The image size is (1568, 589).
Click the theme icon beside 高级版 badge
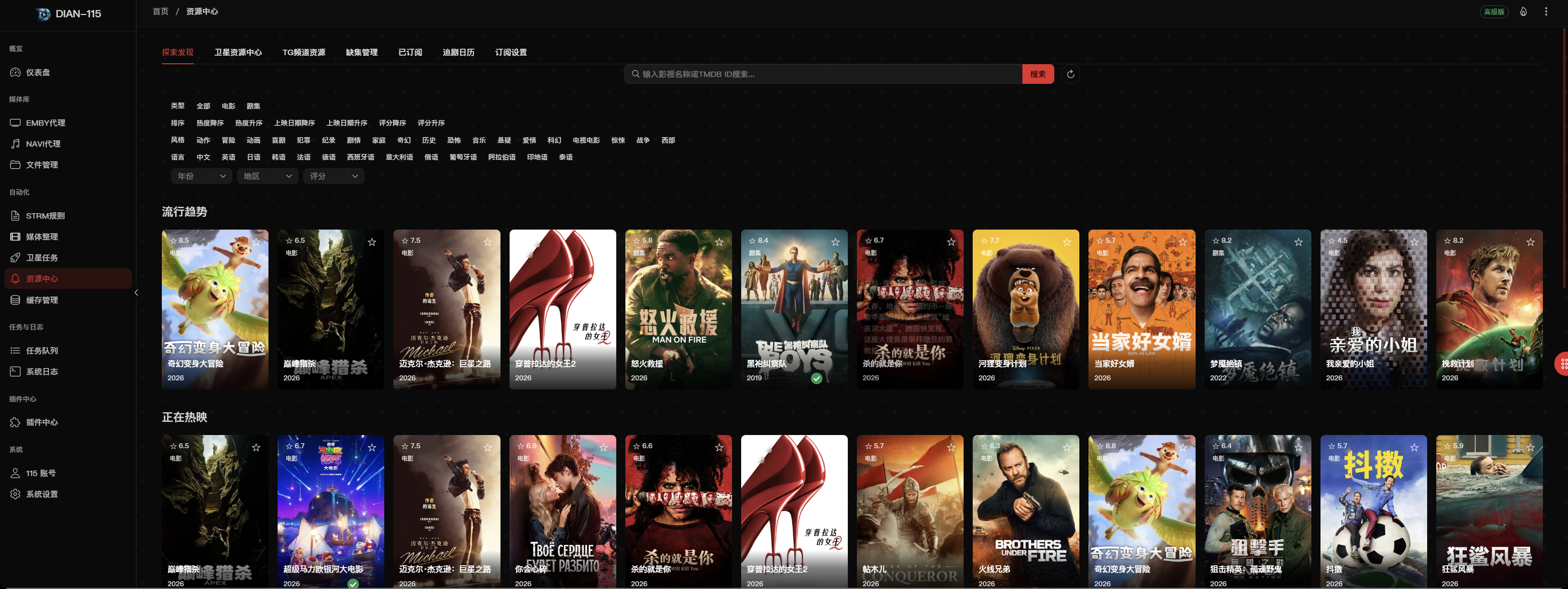(1523, 11)
